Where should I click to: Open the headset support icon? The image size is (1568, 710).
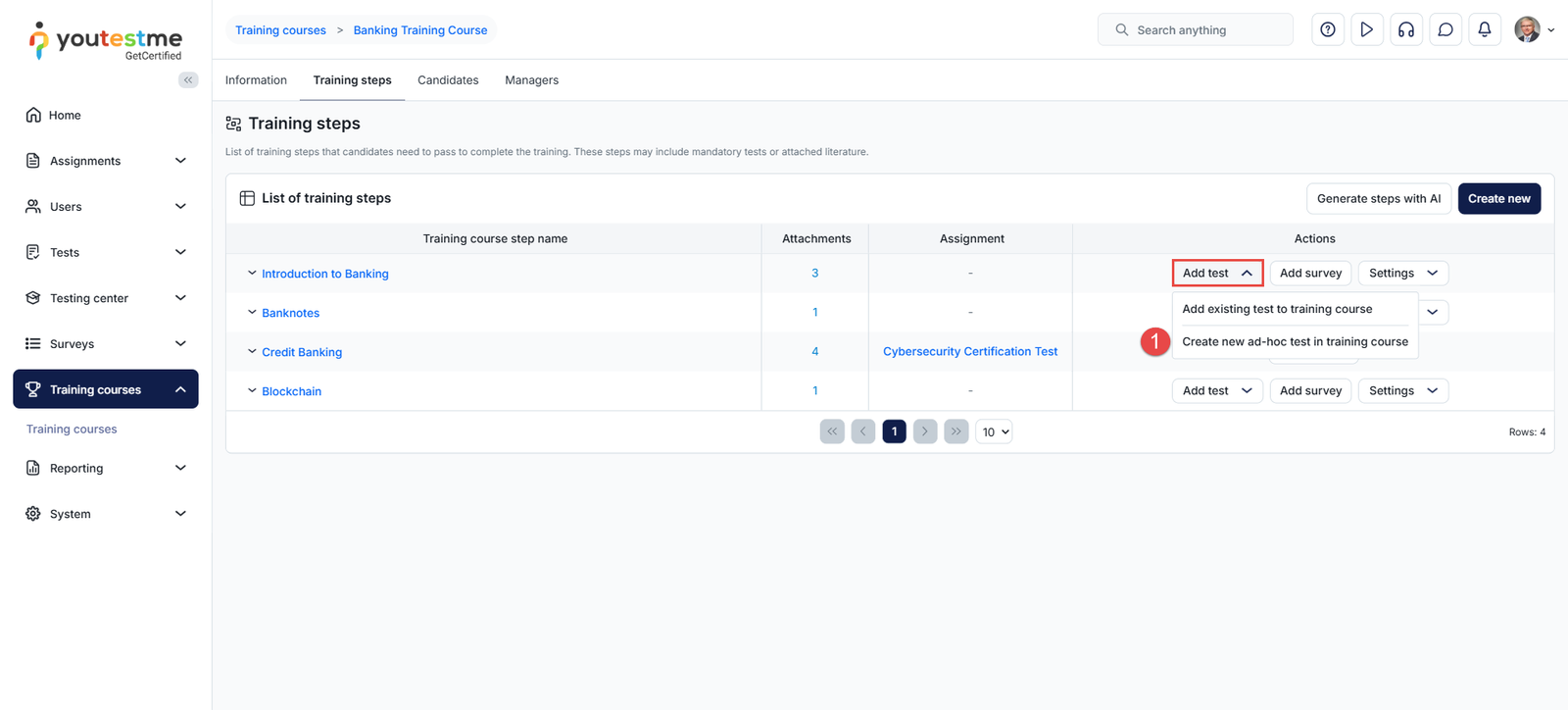pos(1405,29)
